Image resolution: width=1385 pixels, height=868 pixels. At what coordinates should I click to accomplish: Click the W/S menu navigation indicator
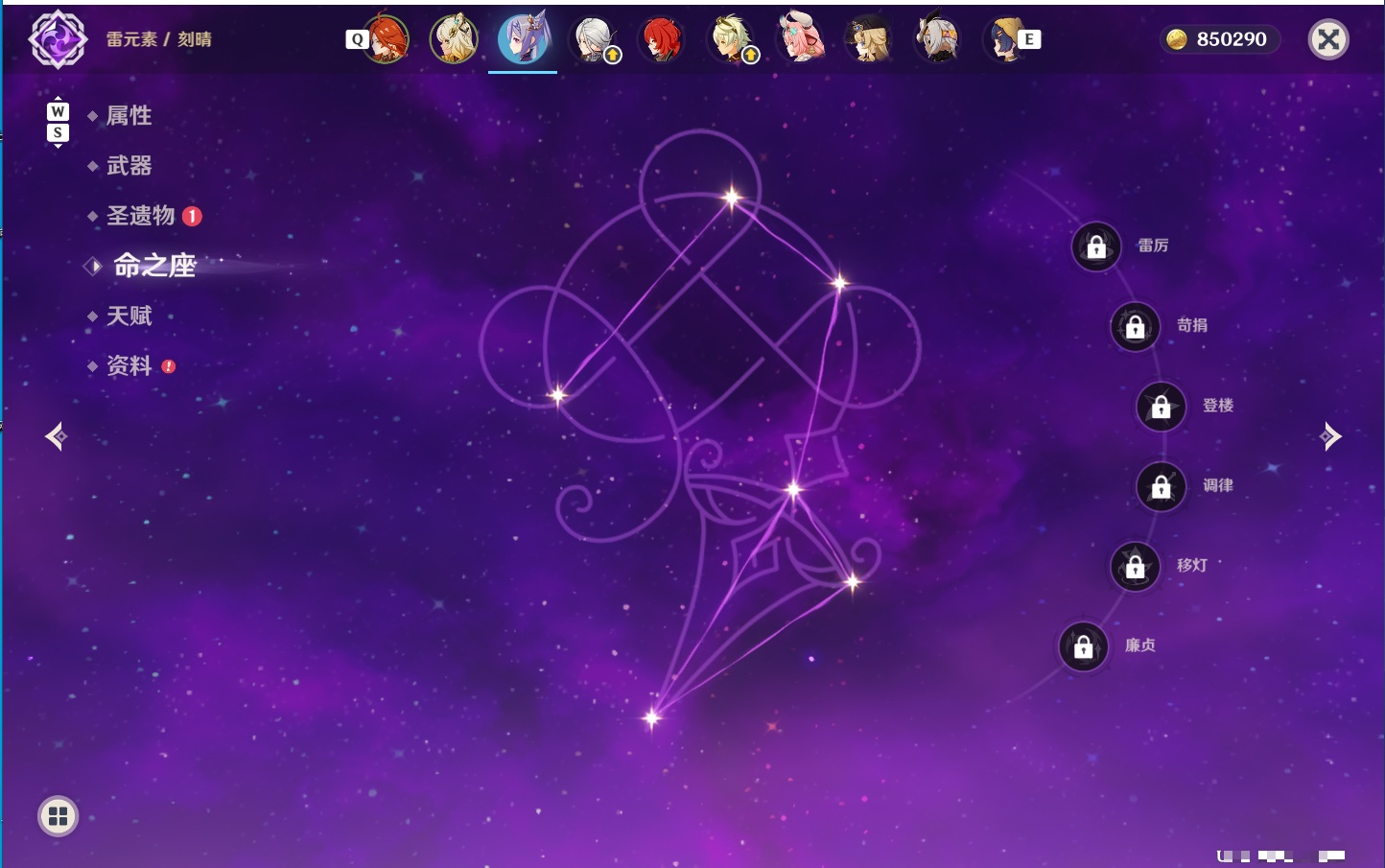click(58, 122)
